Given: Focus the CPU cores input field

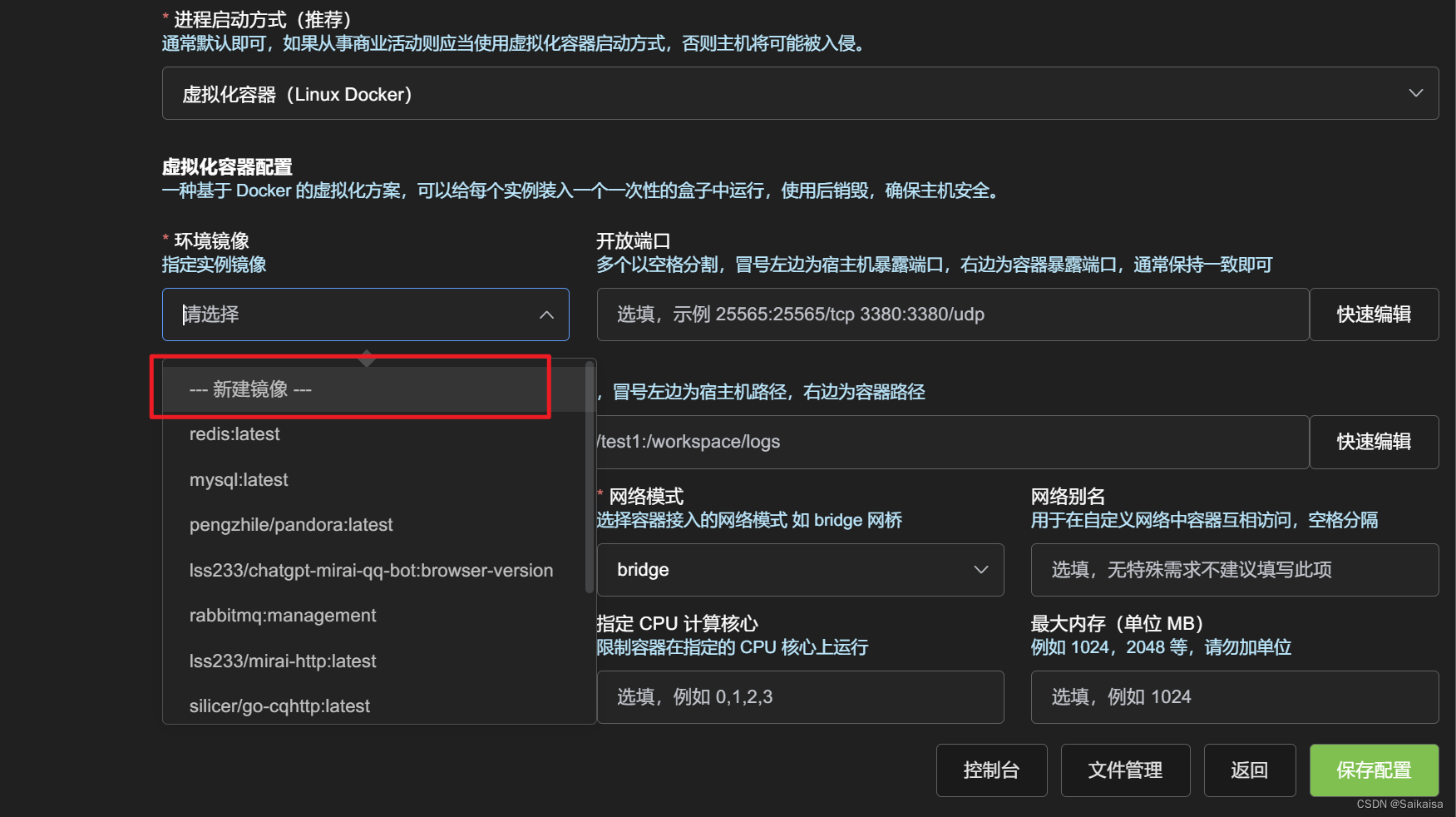Looking at the screenshot, I should pos(800,697).
